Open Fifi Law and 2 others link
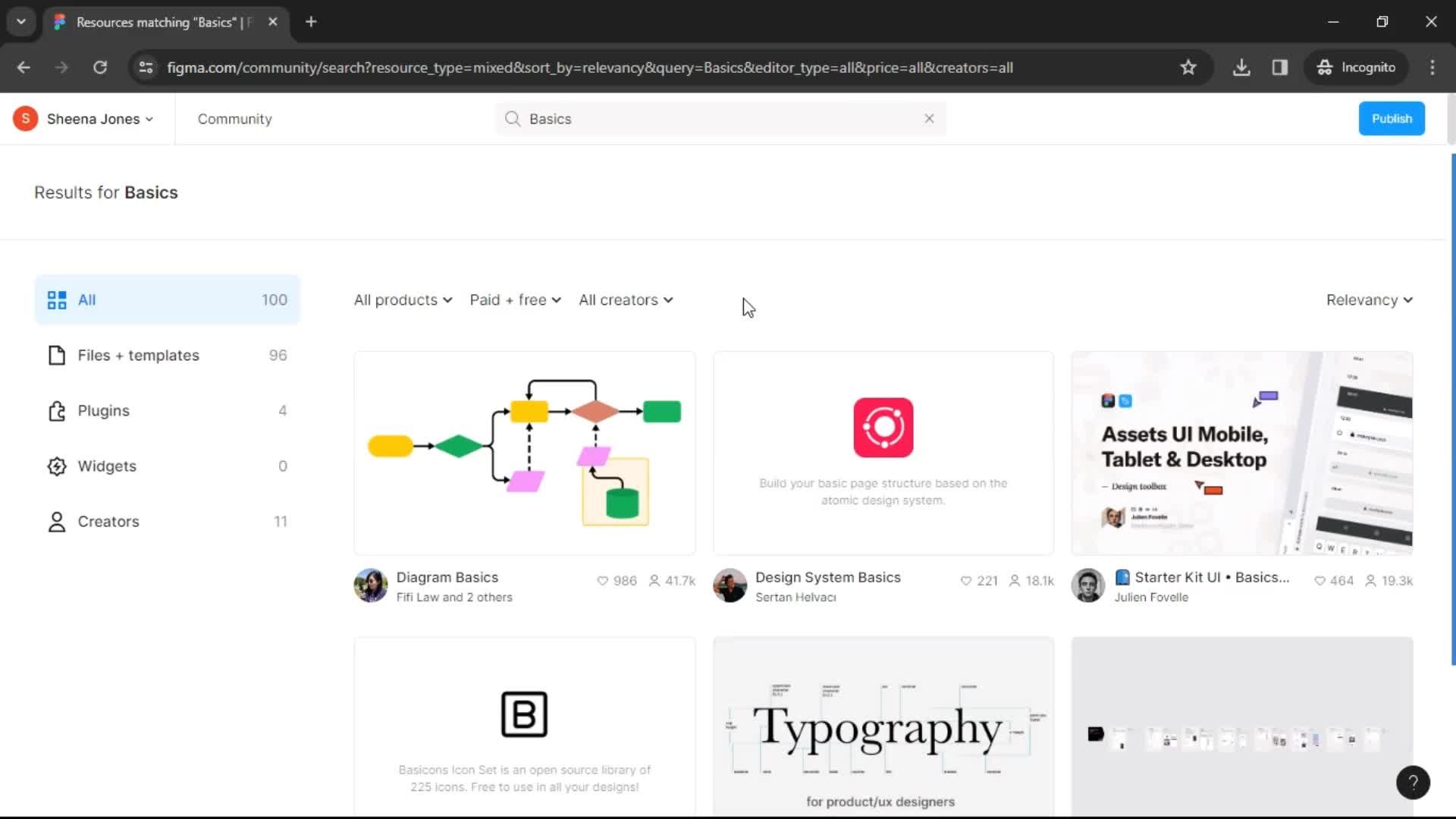The width and height of the screenshot is (1456, 819). point(453,598)
